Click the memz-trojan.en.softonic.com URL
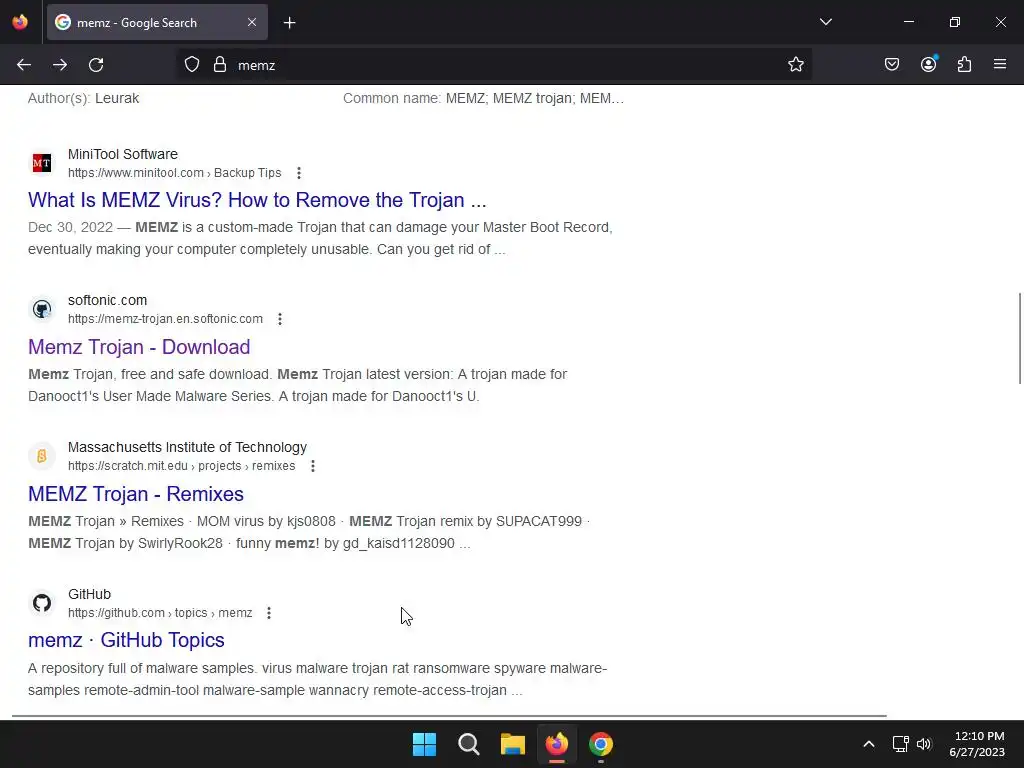 click(165, 319)
